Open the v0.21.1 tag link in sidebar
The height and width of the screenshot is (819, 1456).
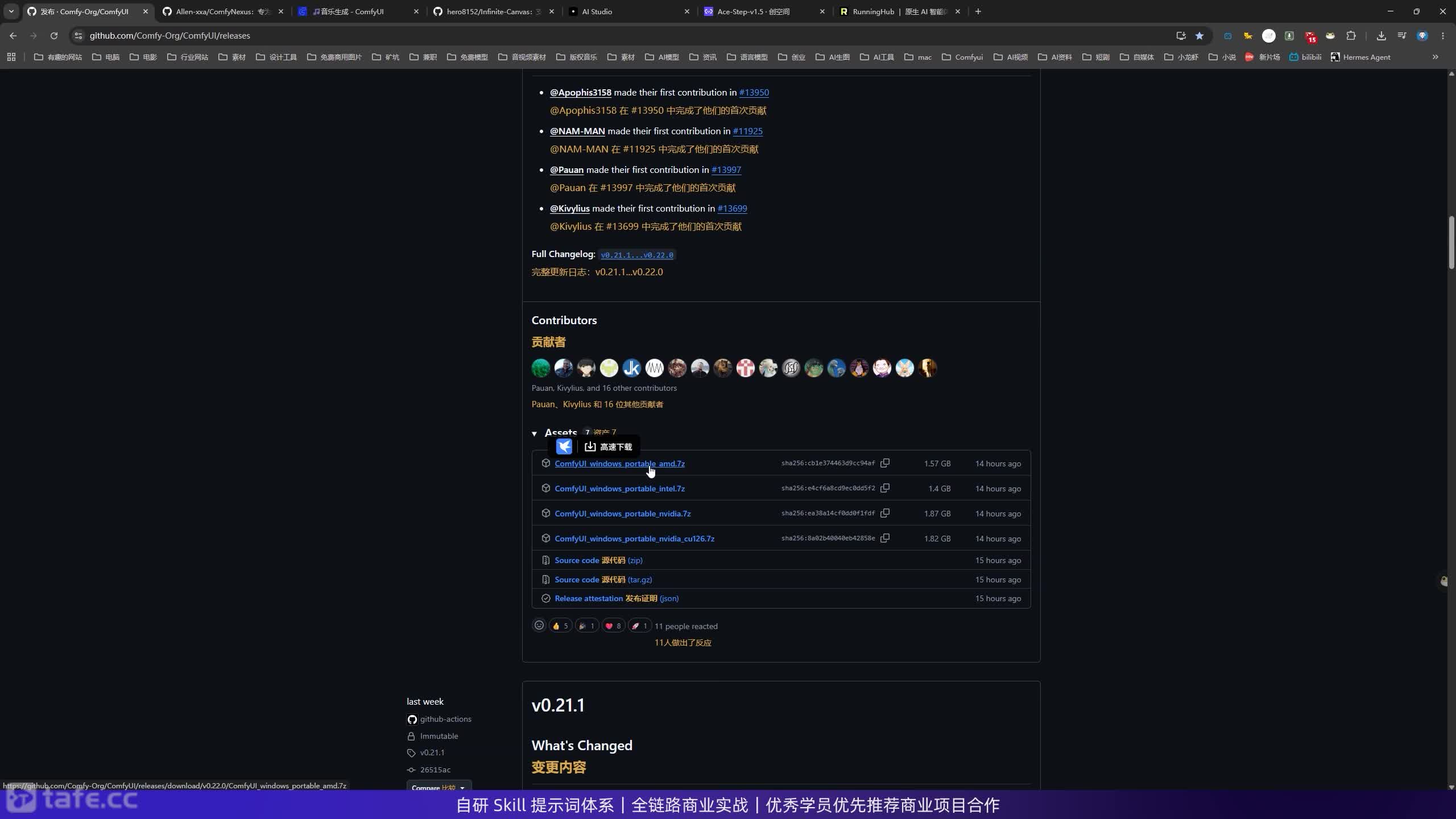click(432, 752)
